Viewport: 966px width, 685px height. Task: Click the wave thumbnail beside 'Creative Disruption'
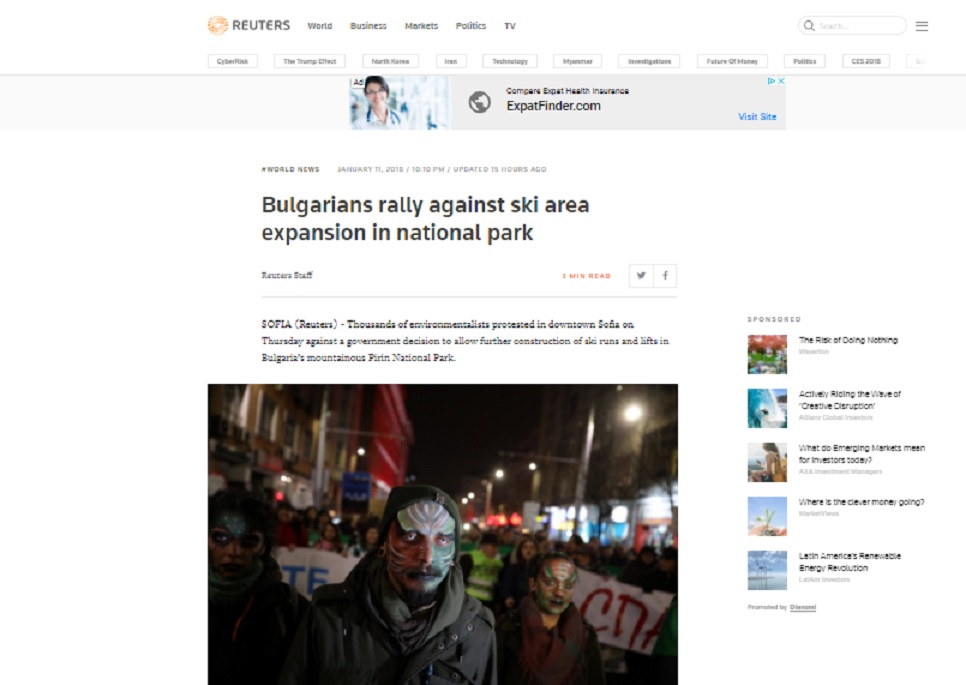coord(767,408)
